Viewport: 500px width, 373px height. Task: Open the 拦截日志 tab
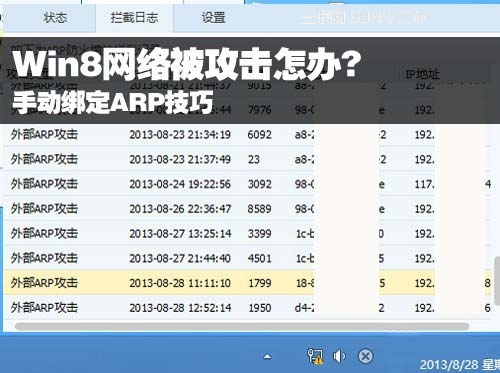tap(134, 17)
